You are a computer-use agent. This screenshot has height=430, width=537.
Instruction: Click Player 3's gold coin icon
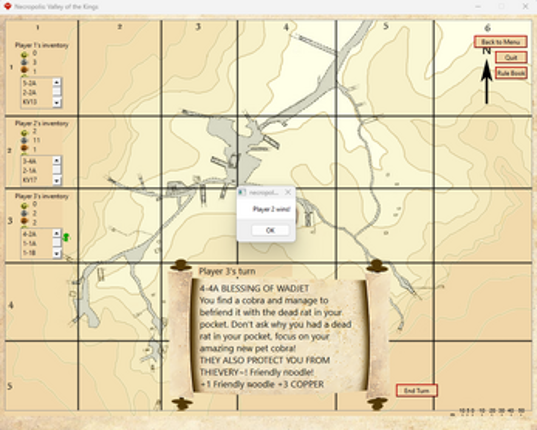tap(24, 205)
